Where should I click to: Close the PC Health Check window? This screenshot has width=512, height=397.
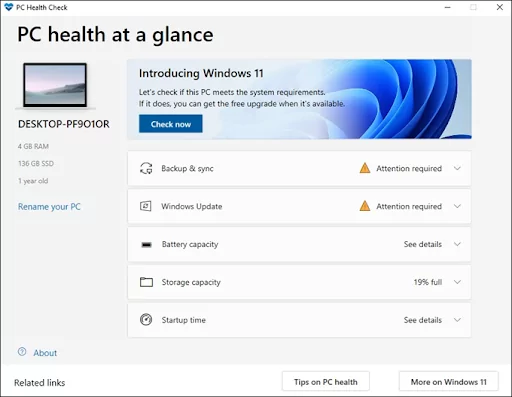pos(500,7)
